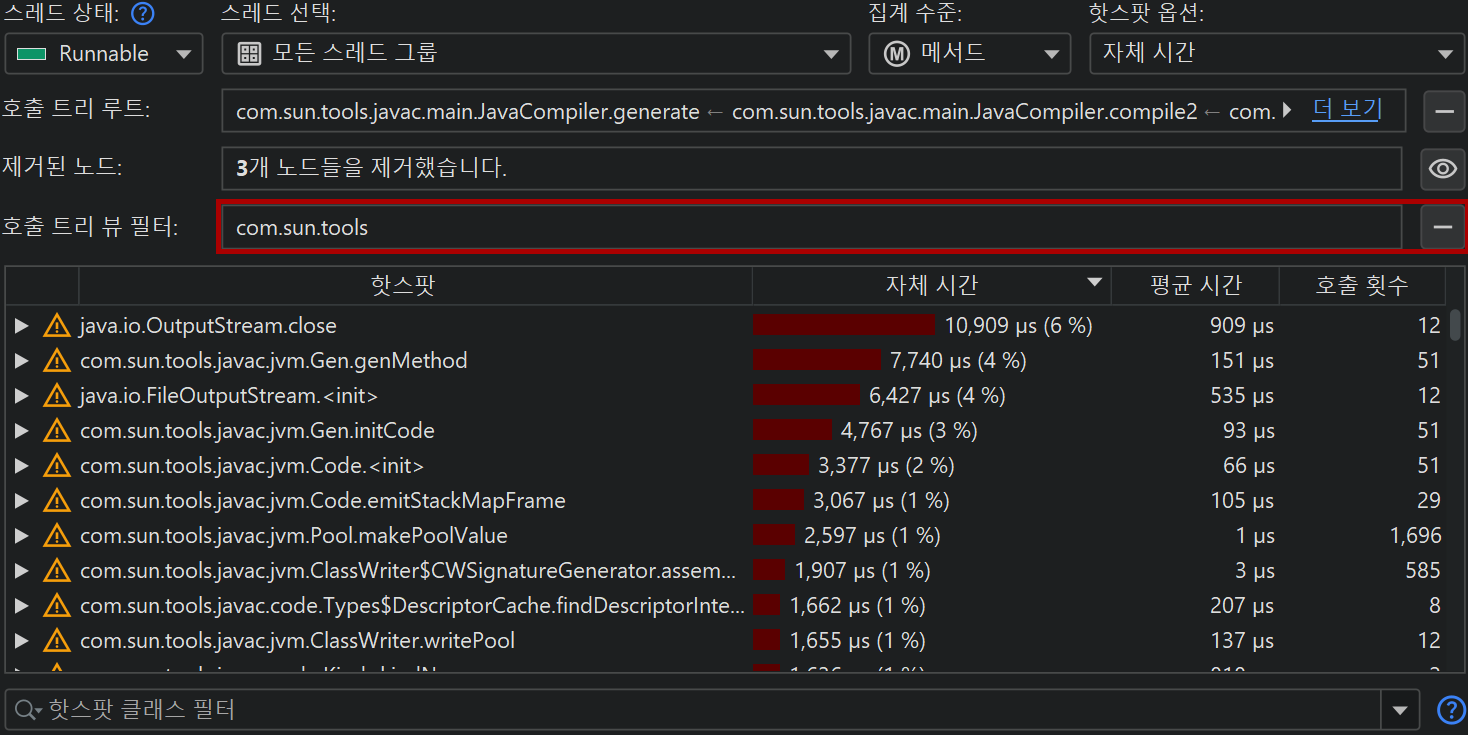Open the 모든 스레드 그룹 thread selection dropdown
Screen dimensions: 1468x735
(536, 54)
